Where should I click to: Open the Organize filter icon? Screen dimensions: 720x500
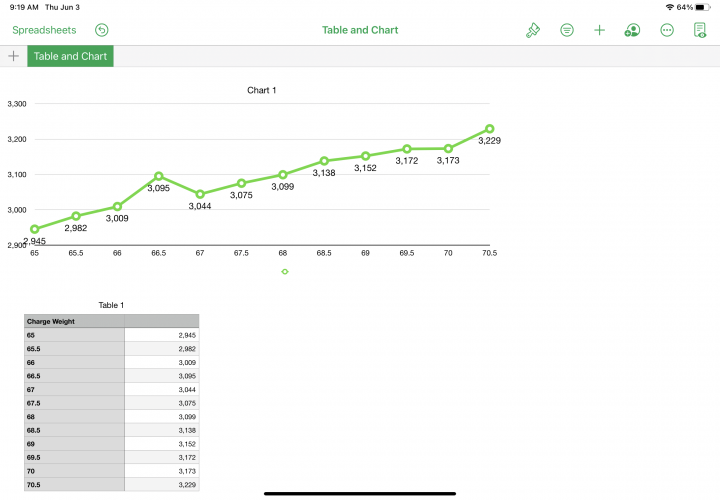(x=567, y=30)
